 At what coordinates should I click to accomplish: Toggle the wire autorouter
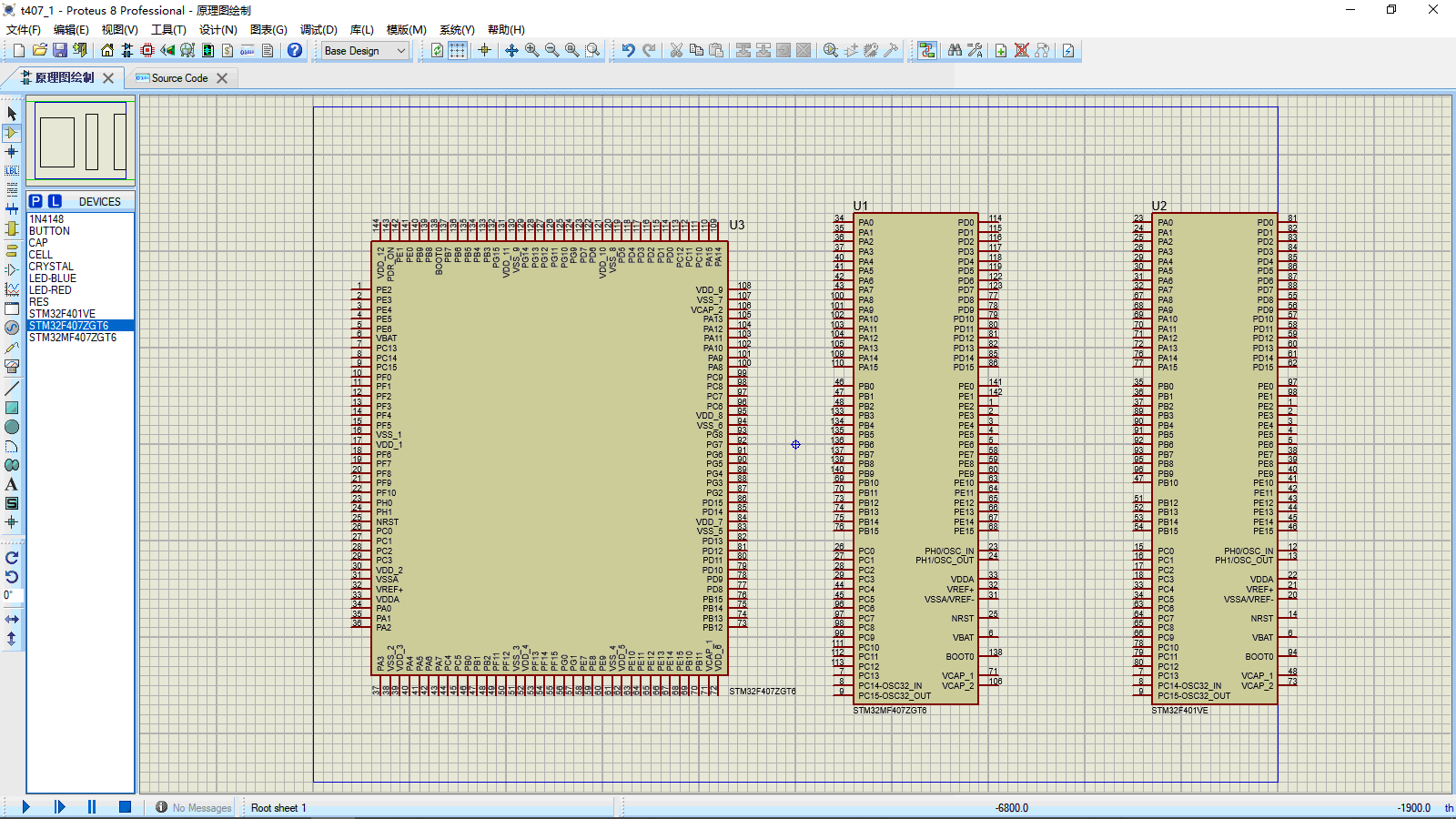pos(928,50)
